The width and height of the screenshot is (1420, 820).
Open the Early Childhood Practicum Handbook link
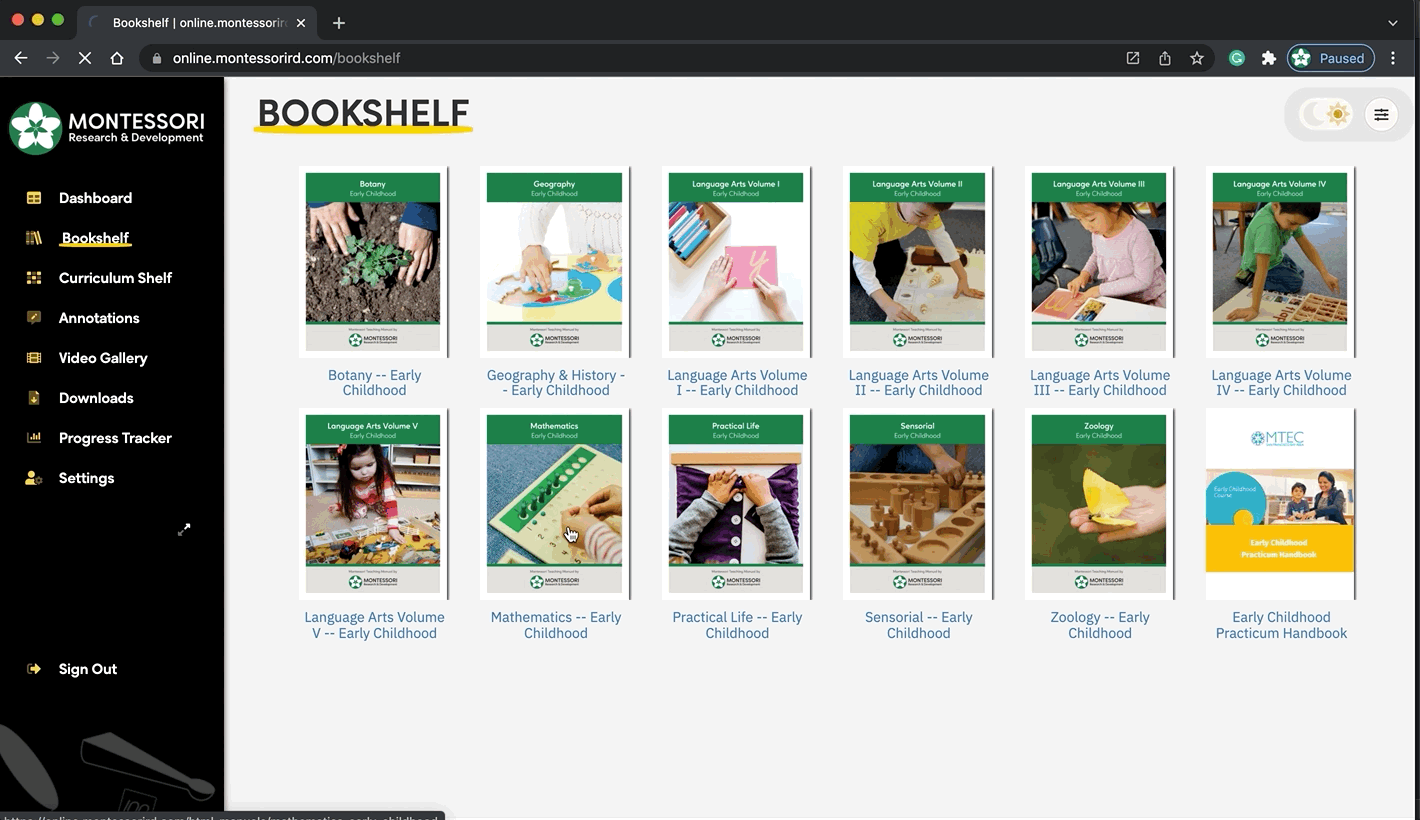(x=1281, y=625)
